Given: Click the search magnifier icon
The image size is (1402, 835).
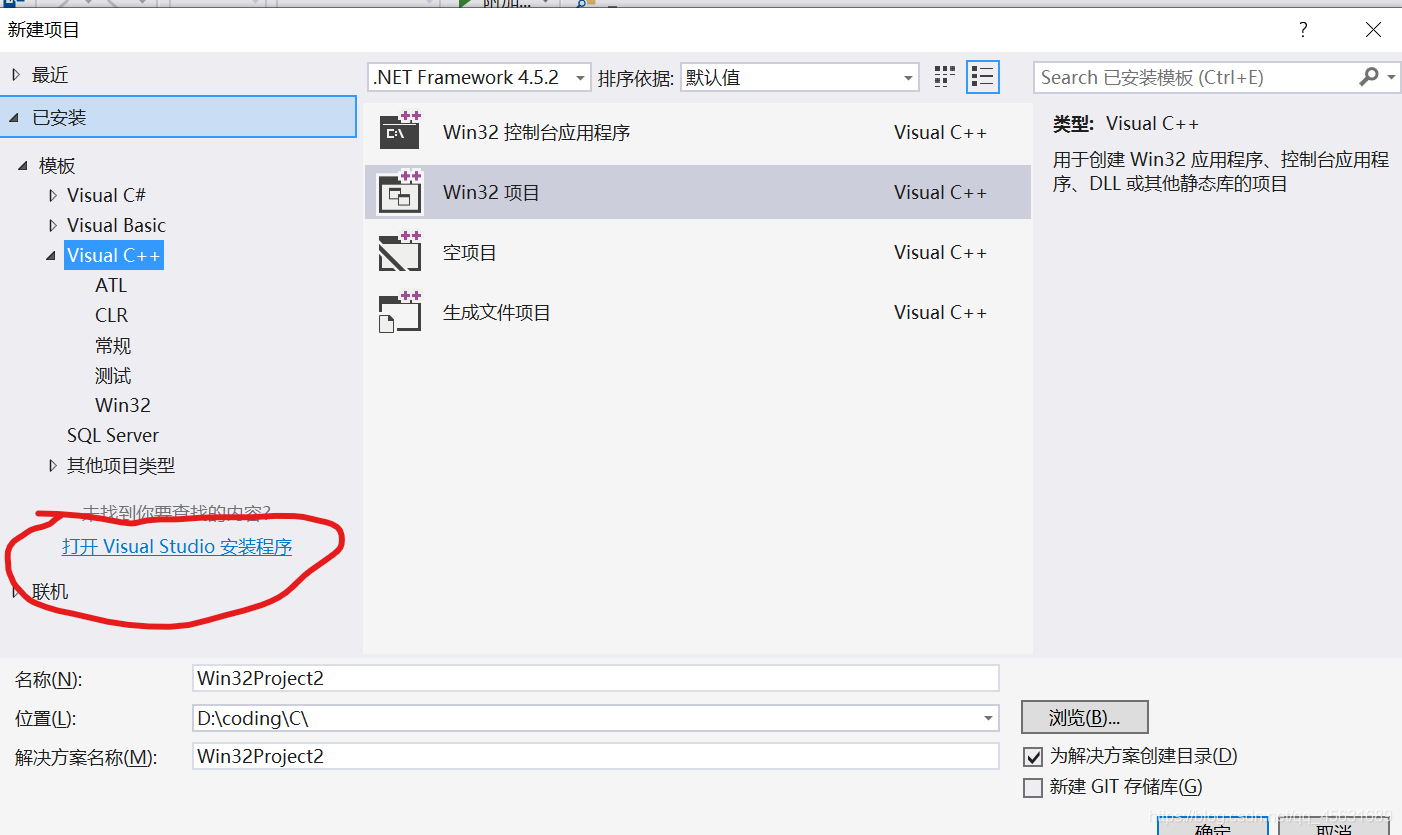Looking at the screenshot, I should 1369,77.
